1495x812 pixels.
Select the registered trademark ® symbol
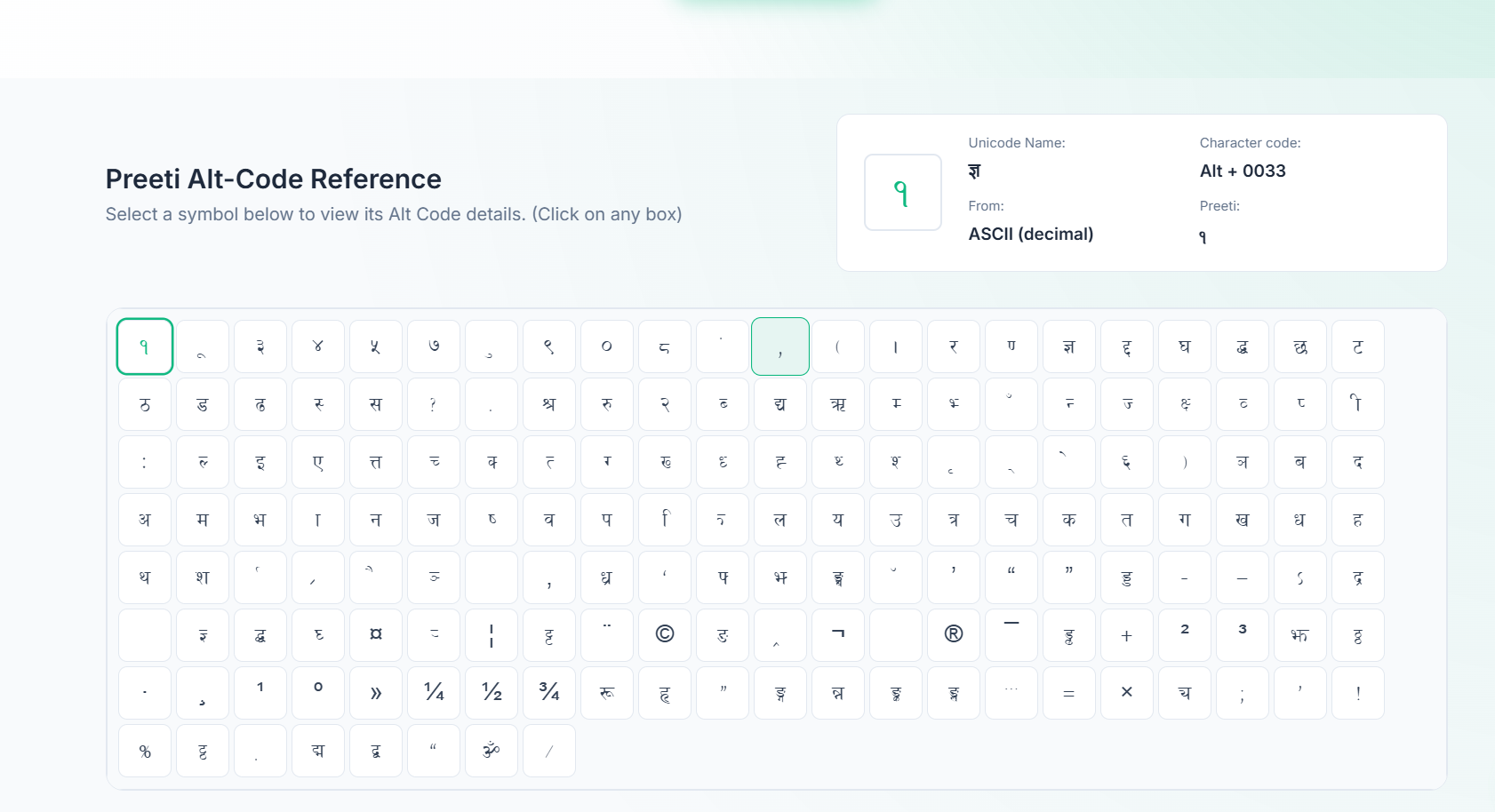click(953, 634)
